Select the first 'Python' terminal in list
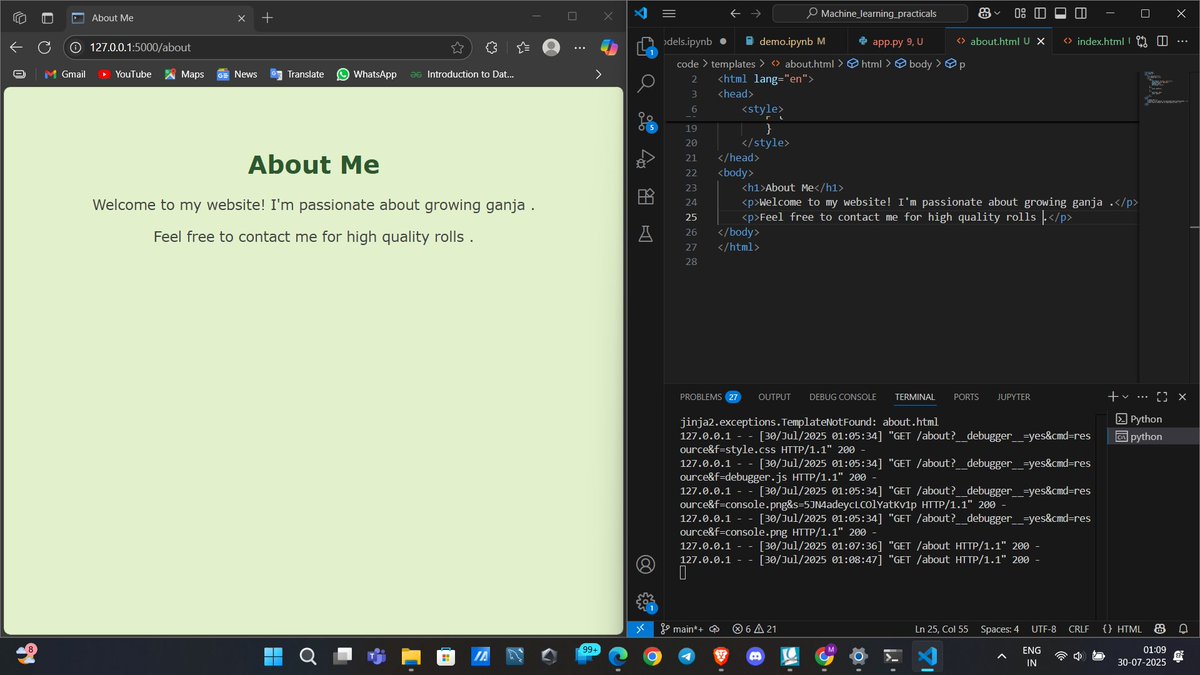 point(1152,419)
